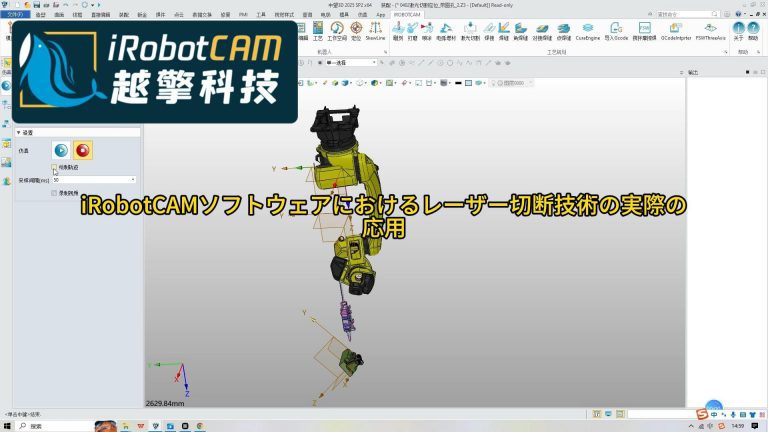
Task: Open the PMI ribbon tab
Action: click(243, 15)
